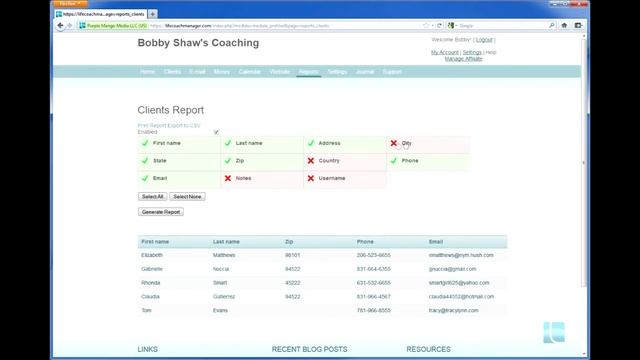Click the Last name column header

point(226,242)
